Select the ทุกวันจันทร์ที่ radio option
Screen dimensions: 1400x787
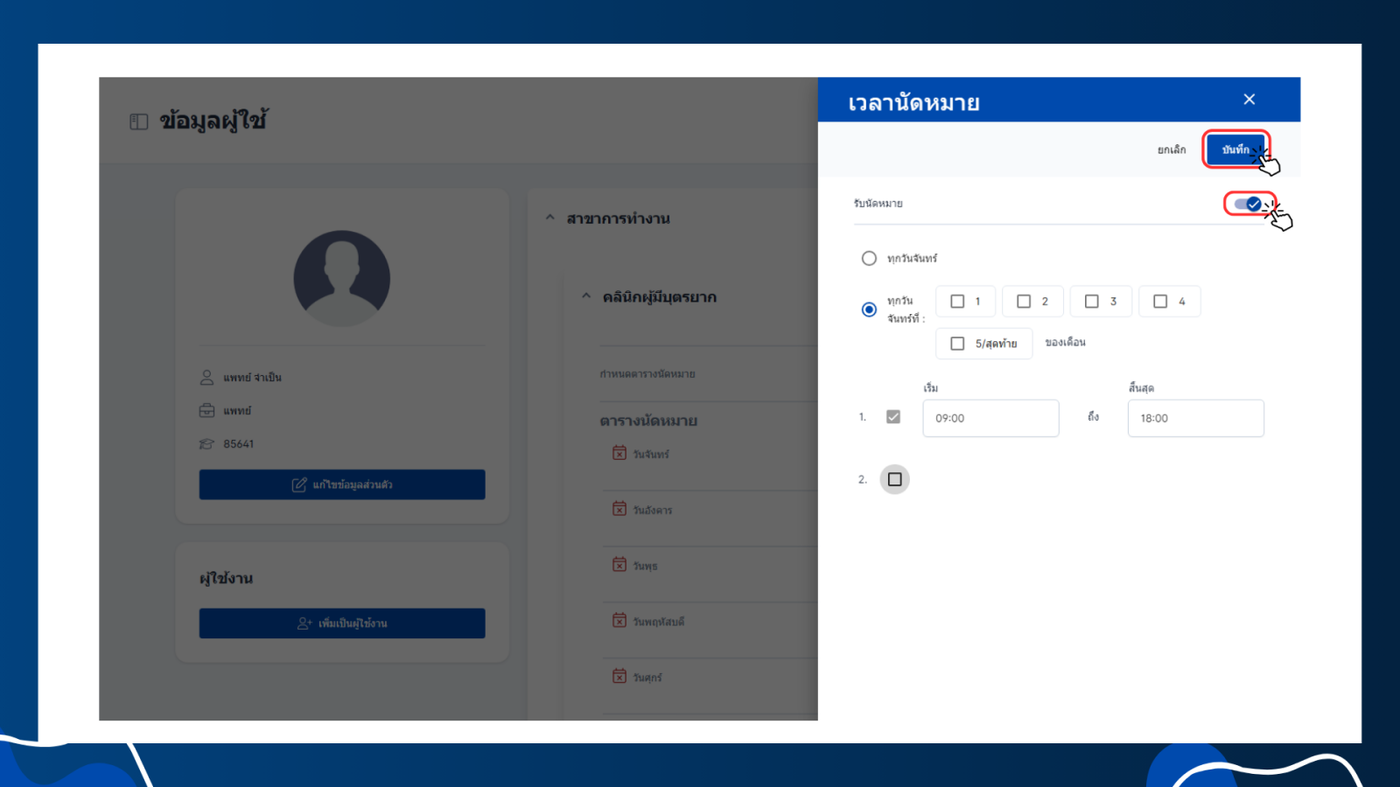pyautogui.click(x=869, y=309)
